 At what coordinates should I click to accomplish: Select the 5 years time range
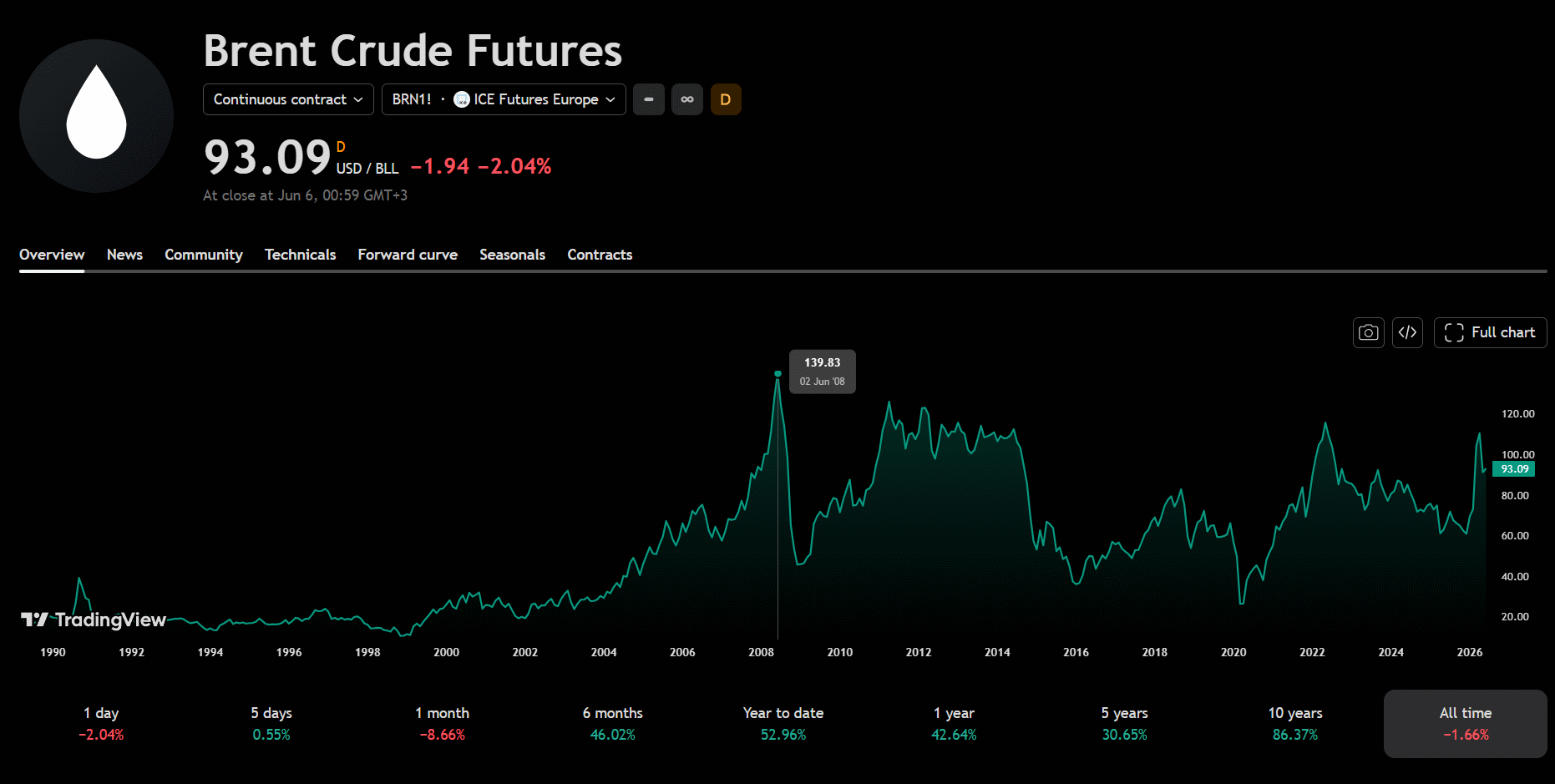(x=1124, y=724)
